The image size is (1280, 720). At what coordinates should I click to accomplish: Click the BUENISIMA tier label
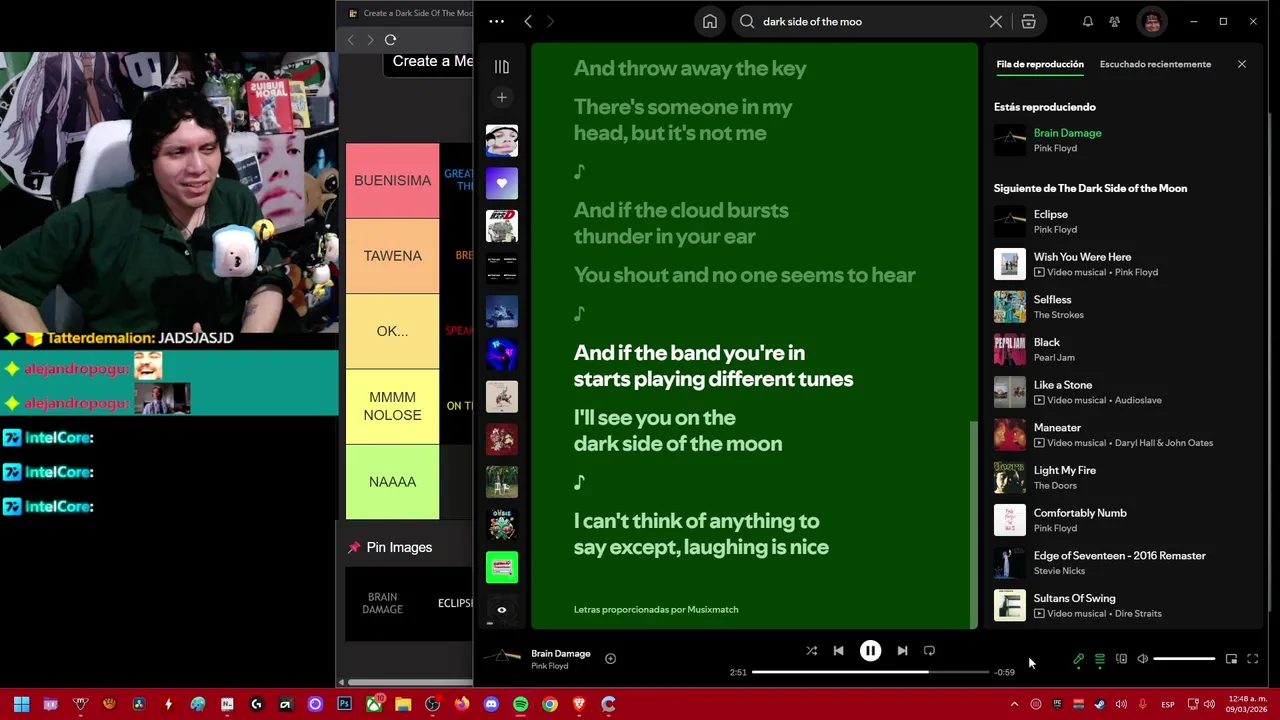392,180
